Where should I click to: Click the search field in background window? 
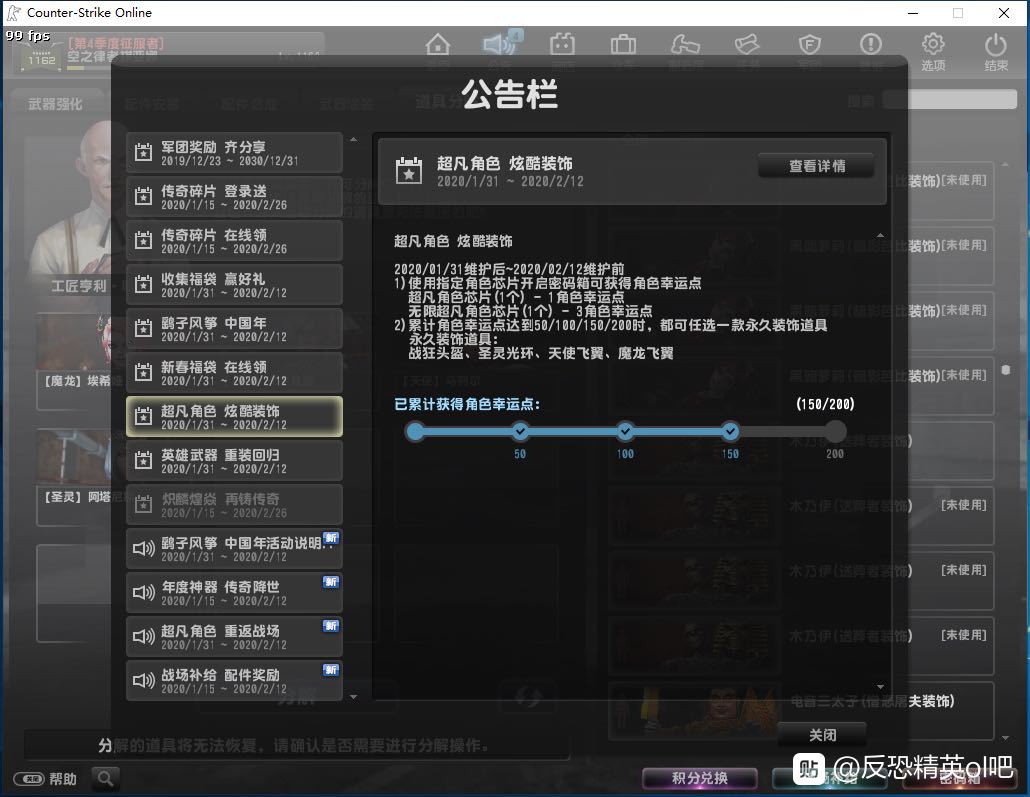[x=949, y=100]
